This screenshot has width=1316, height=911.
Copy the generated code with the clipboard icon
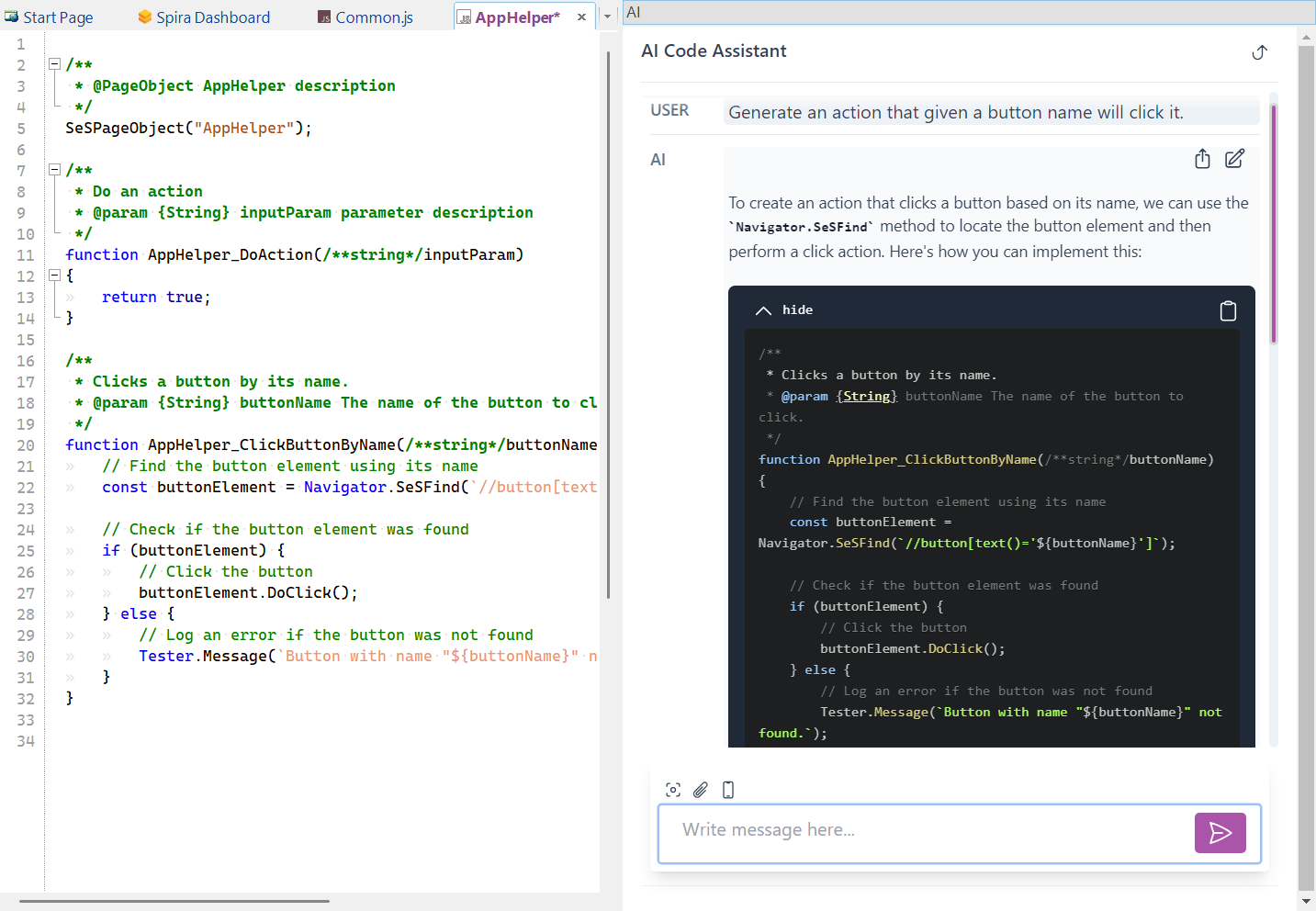(x=1228, y=310)
